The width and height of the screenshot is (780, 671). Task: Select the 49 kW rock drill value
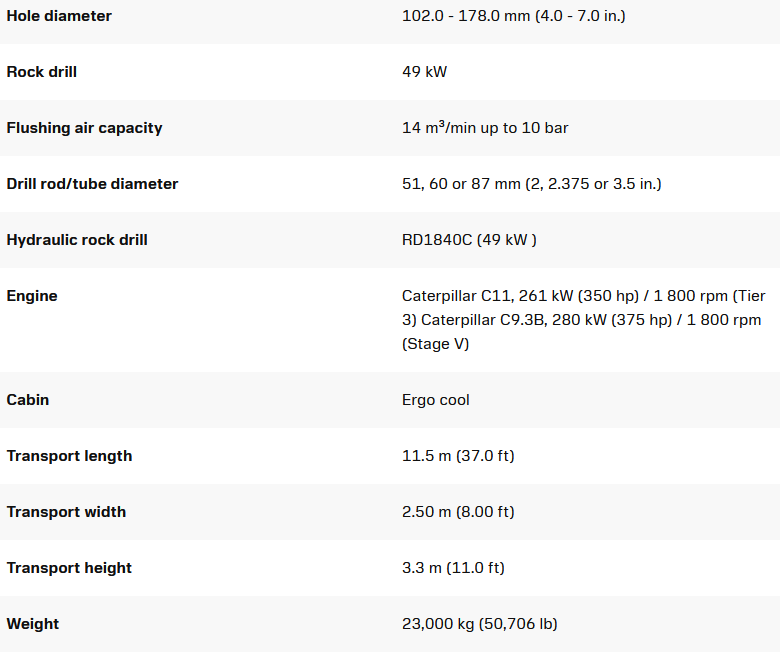point(424,72)
